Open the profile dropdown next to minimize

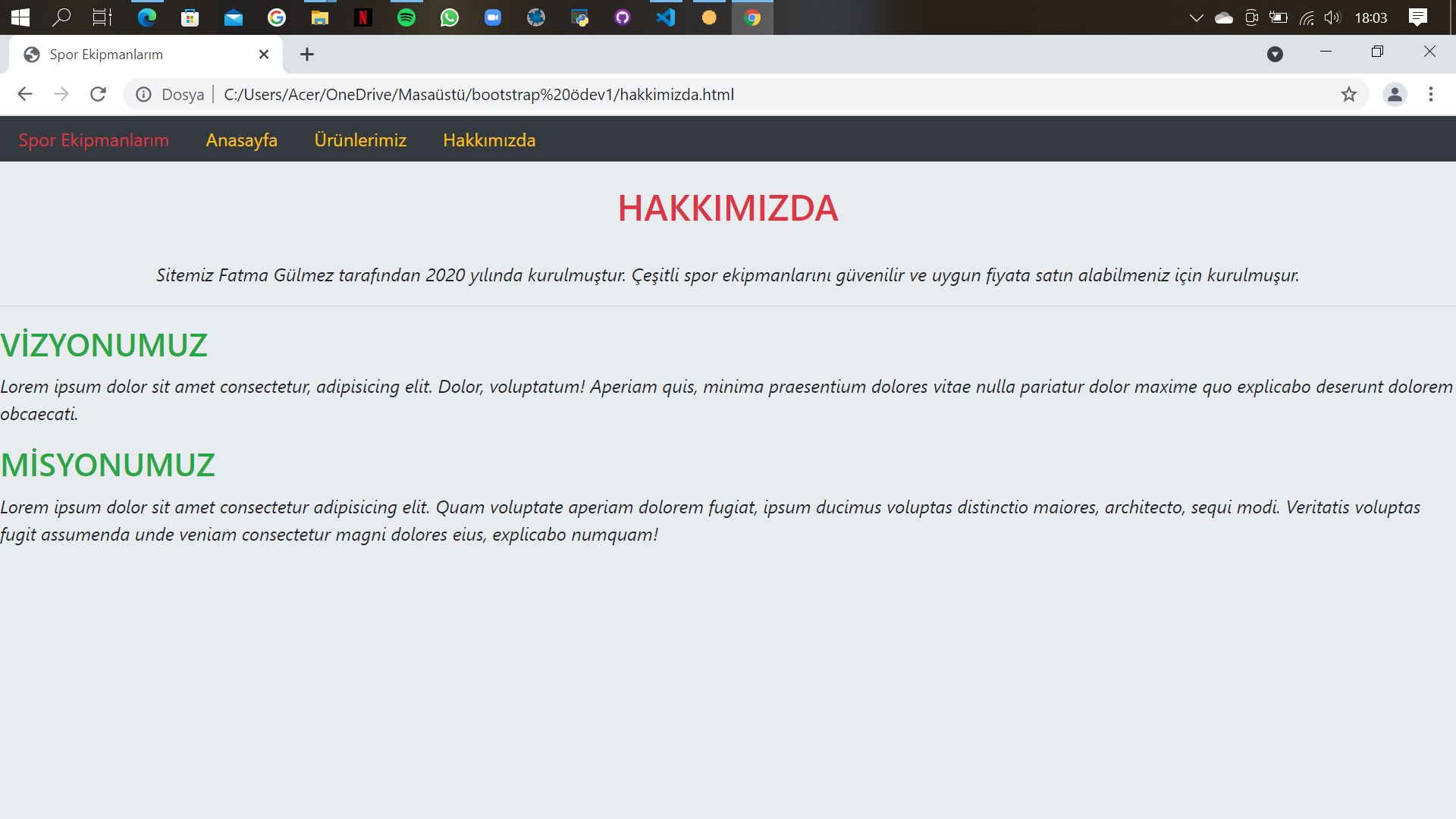pyautogui.click(x=1276, y=54)
